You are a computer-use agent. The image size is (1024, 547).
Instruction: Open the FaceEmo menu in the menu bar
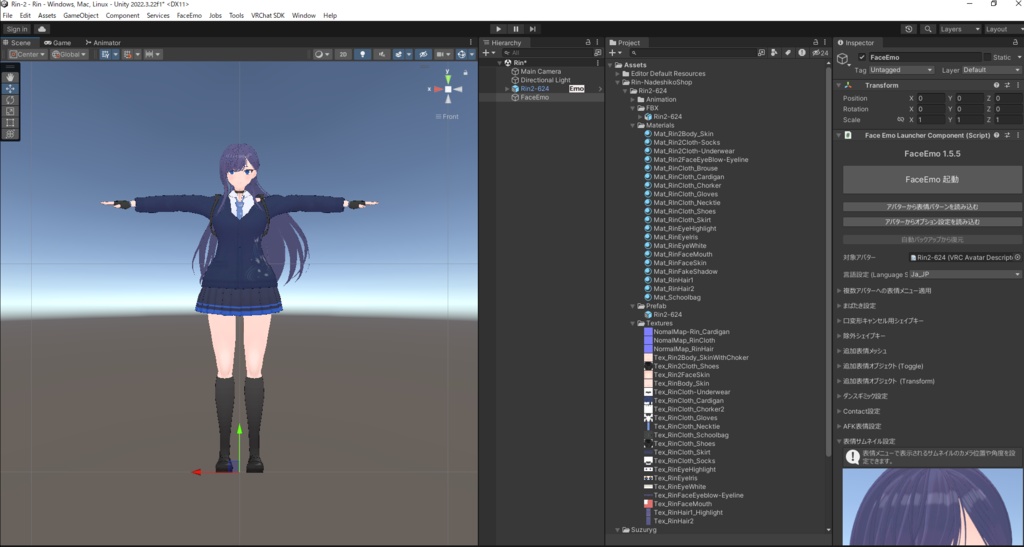(189, 15)
